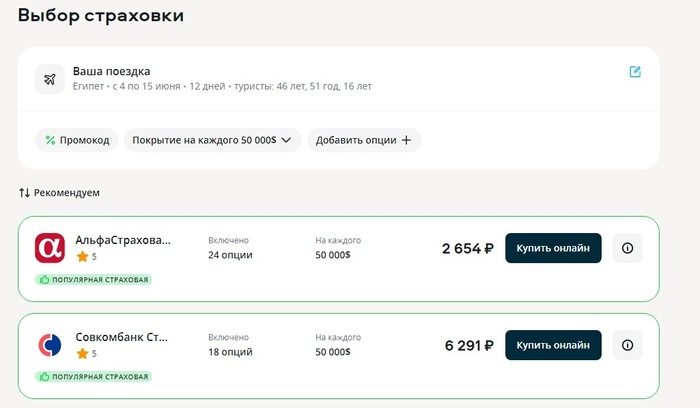Click the airplane trip icon
The width and height of the screenshot is (700, 408).
tap(49, 79)
